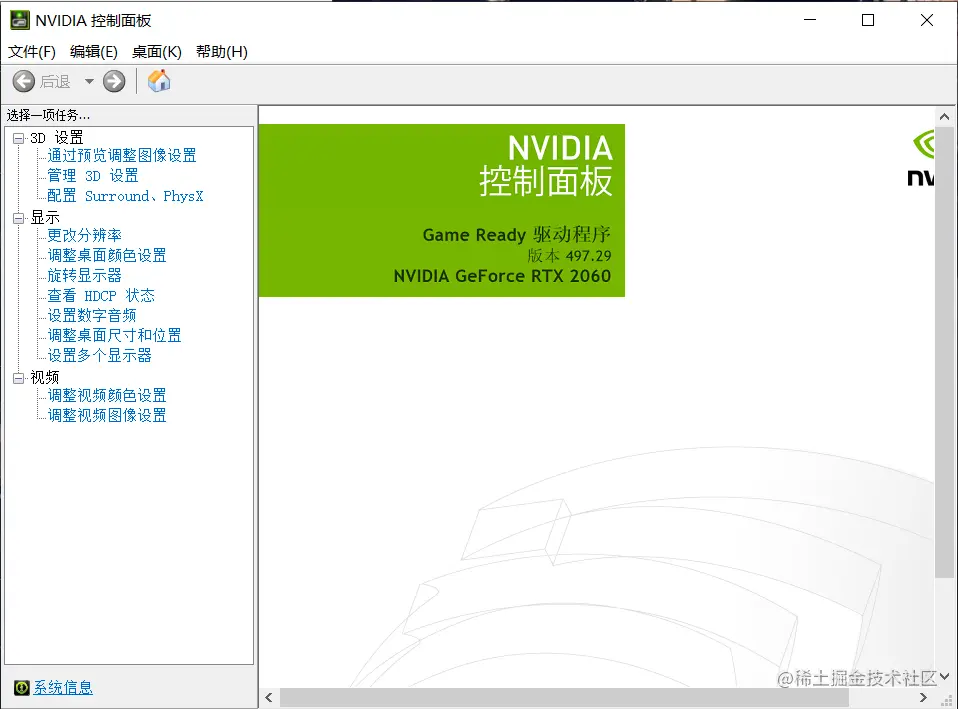
Task: Click the NVIDIA app icon in title bar
Action: (x=20, y=20)
